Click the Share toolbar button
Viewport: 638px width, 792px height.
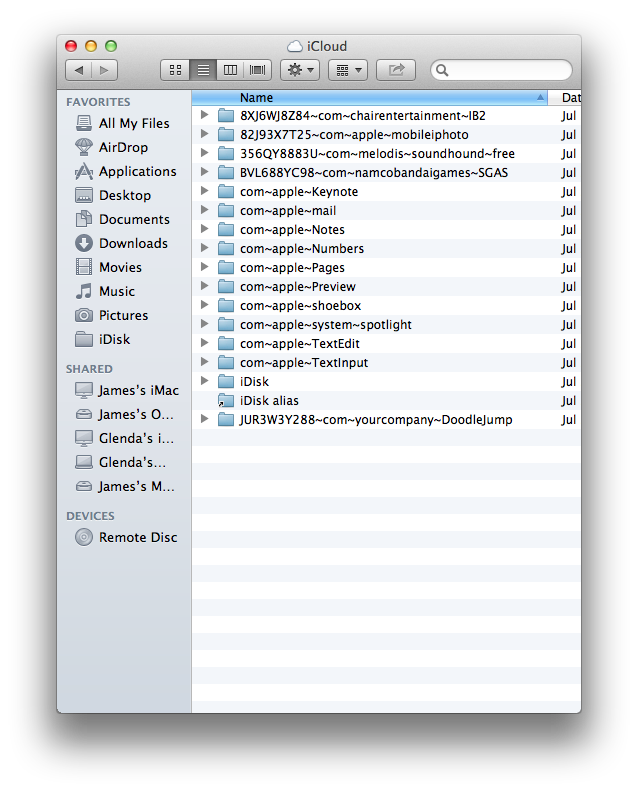396,70
